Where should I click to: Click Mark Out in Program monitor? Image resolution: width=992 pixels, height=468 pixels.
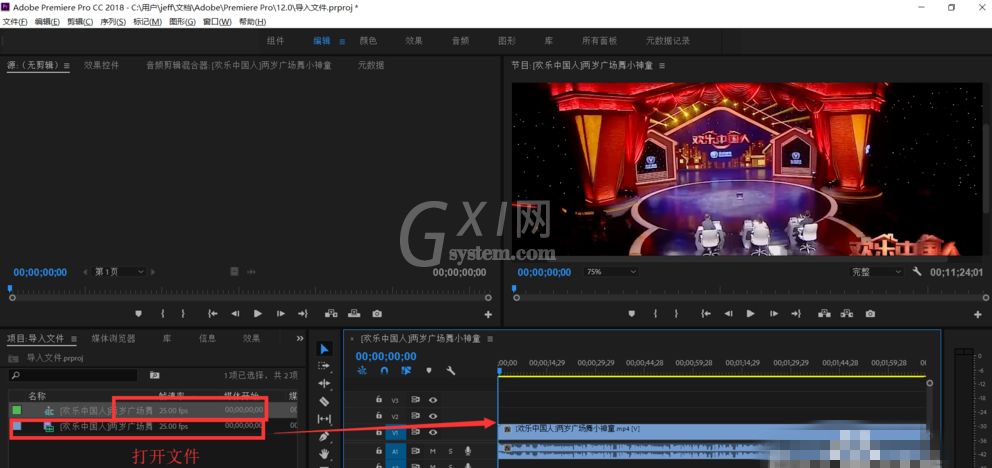click(x=676, y=314)
